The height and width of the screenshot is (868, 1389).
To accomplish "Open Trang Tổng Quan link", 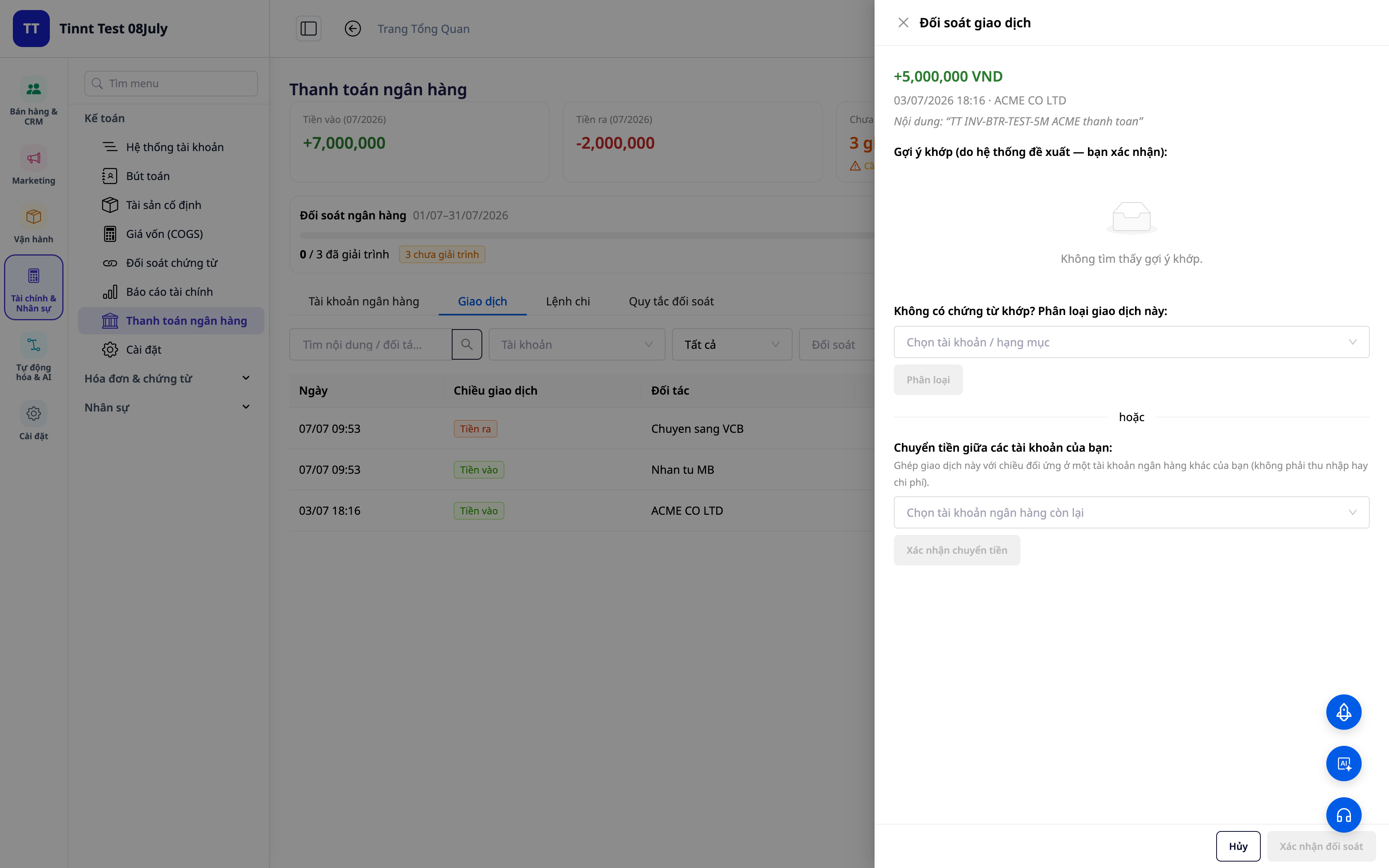I will (423, 29).
